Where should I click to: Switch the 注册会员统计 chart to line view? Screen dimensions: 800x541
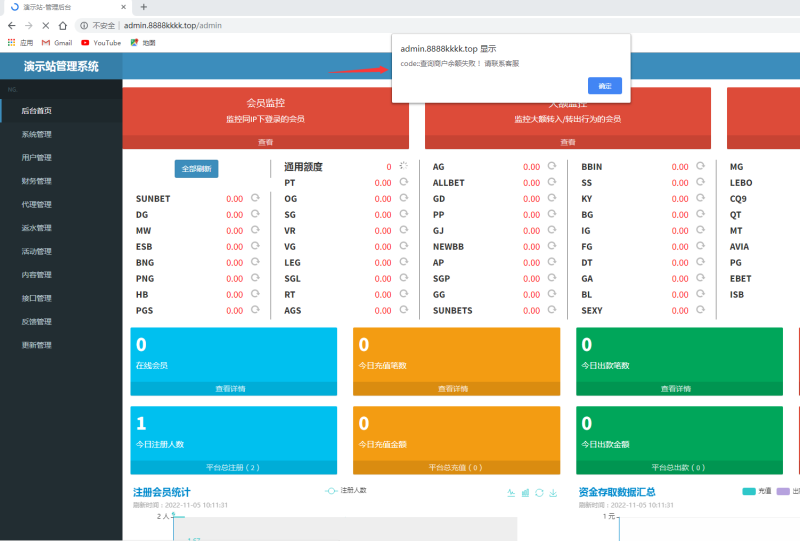[x=511, y=493]
